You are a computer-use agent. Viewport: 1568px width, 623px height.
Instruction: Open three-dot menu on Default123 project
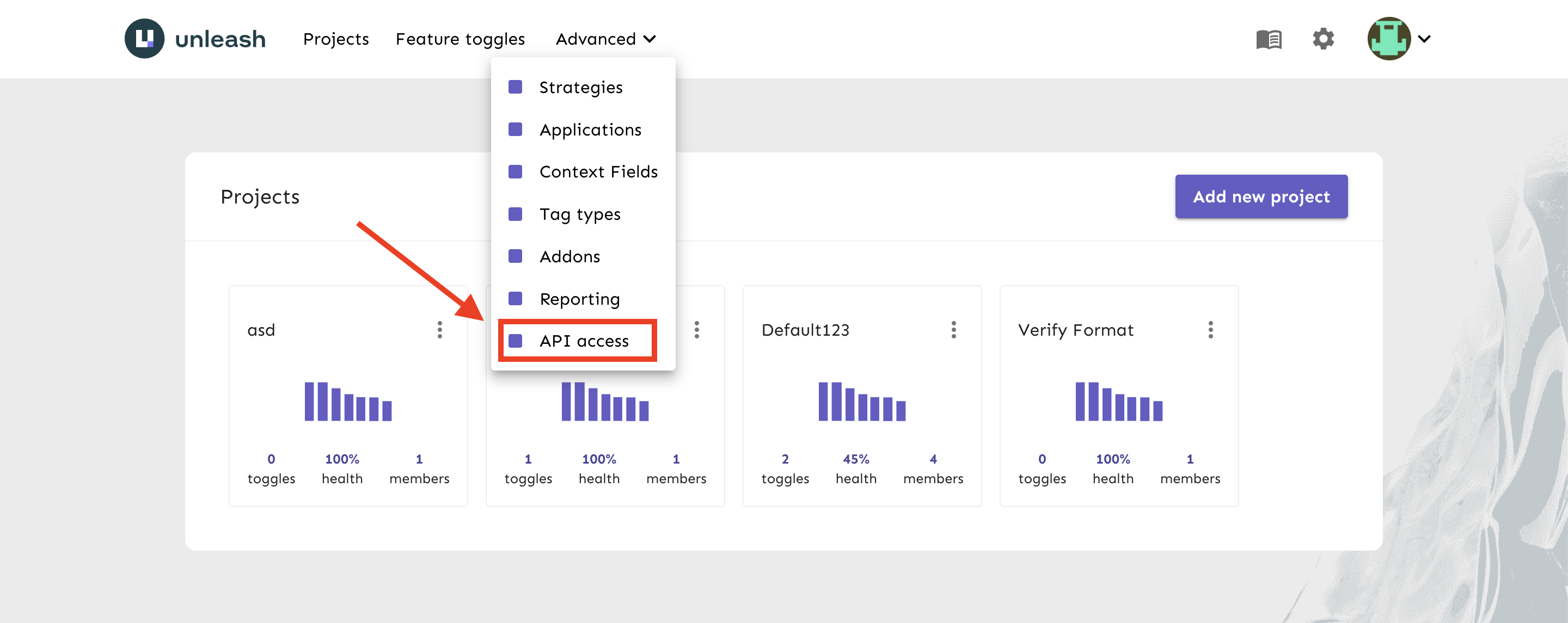953,330
